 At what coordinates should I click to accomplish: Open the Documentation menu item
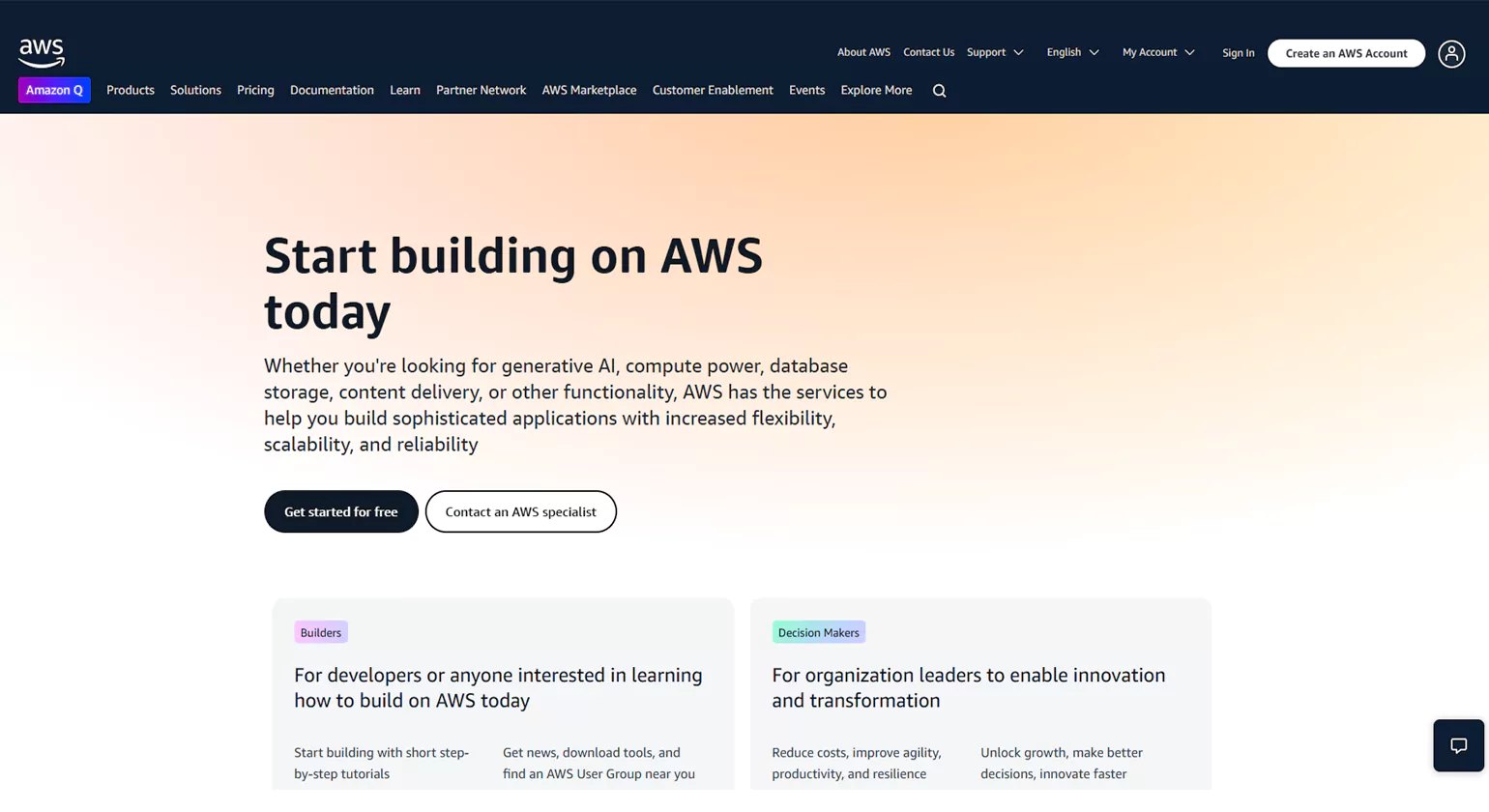pyautogui.click(x=332, y=90)
